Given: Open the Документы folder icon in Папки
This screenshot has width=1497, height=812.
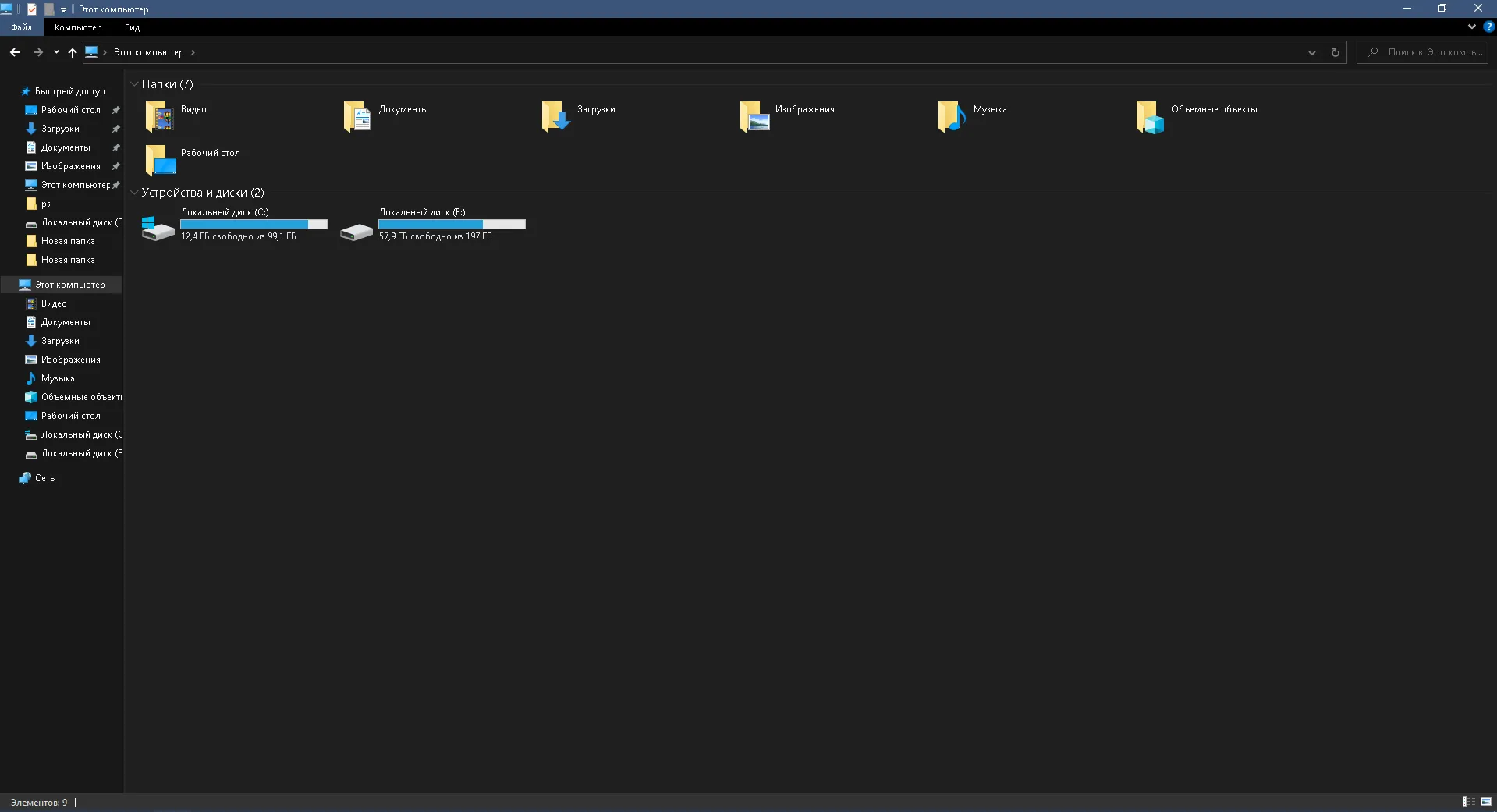Looking at the screenshot, I should coord(358,116).
